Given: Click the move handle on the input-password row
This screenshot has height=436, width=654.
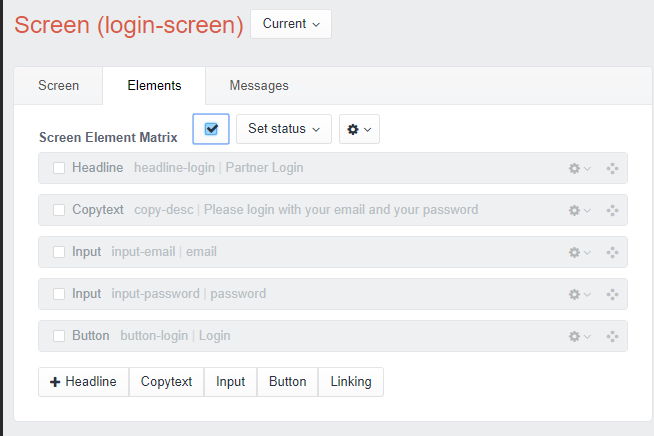Looking at the screenshot, I should (x=613, y=294).
